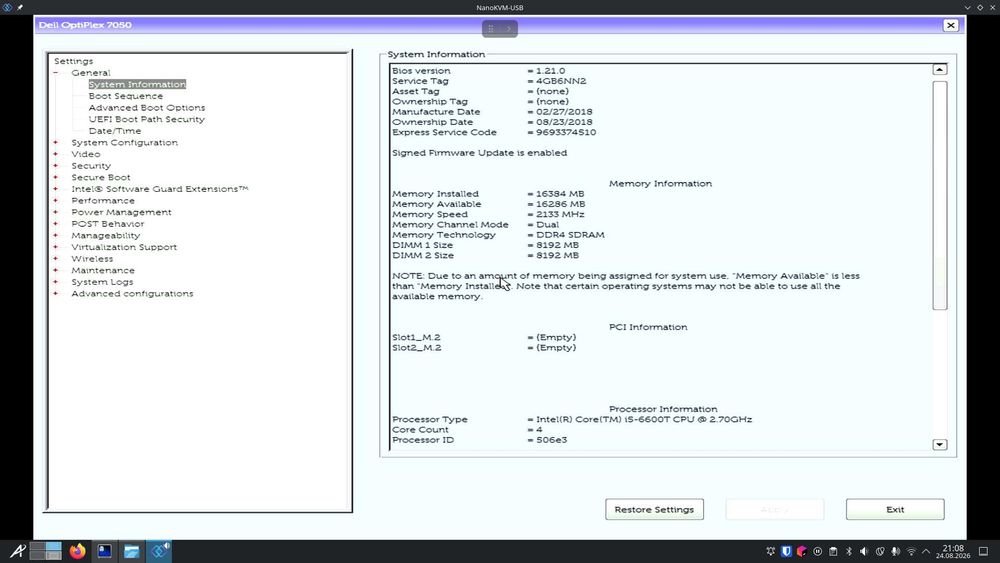The height and width of the screenshot is (563, 1000).
Task: Open Advanced Boot Options
Action: click(x=147, y=108)
